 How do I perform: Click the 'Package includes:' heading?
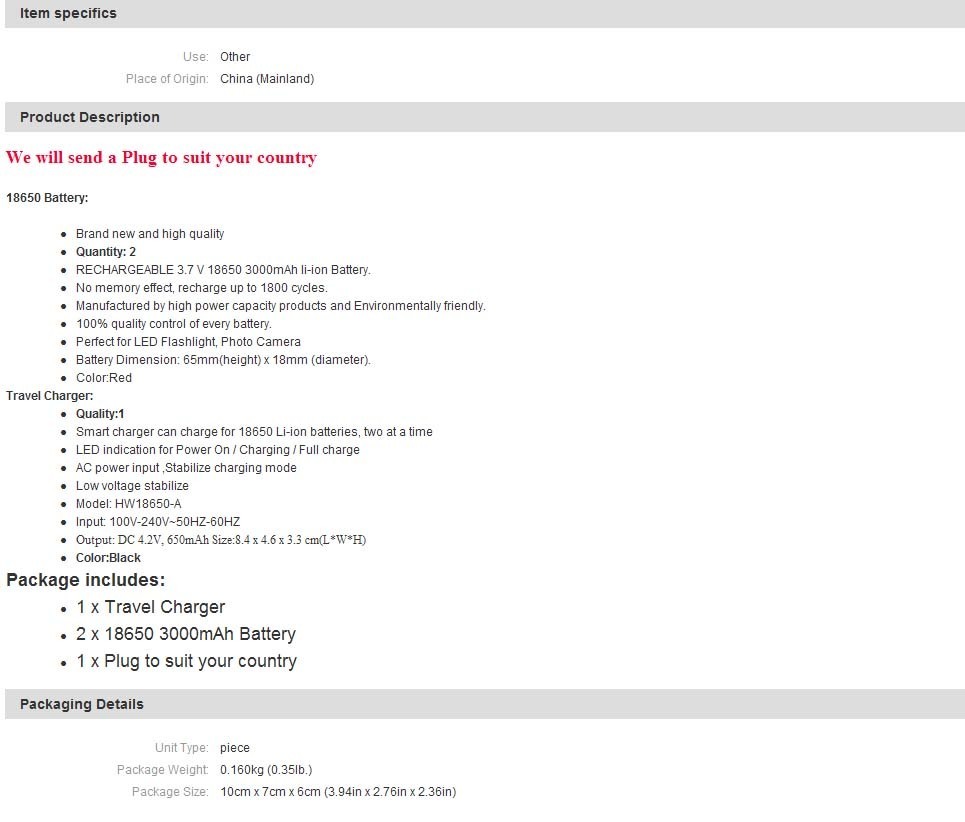pos(86,580)
